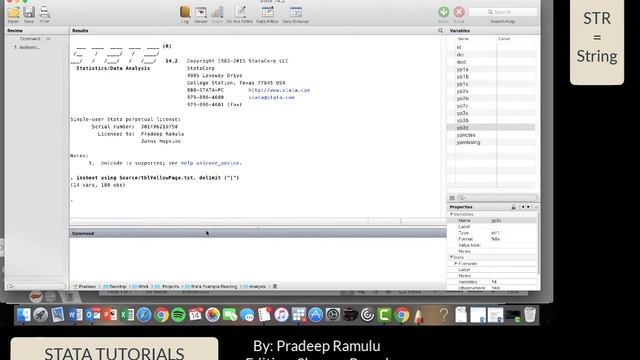Select variable ypnotes in Variables list
Screen dimensions: 640x360
point(466,135)
